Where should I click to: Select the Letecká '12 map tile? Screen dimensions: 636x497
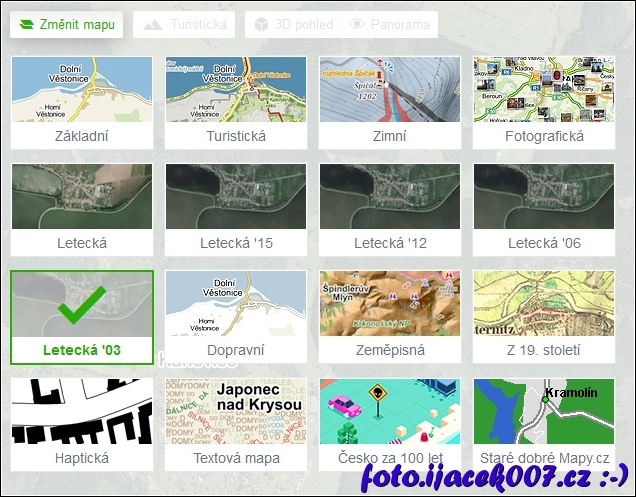[x=389, y=209]
